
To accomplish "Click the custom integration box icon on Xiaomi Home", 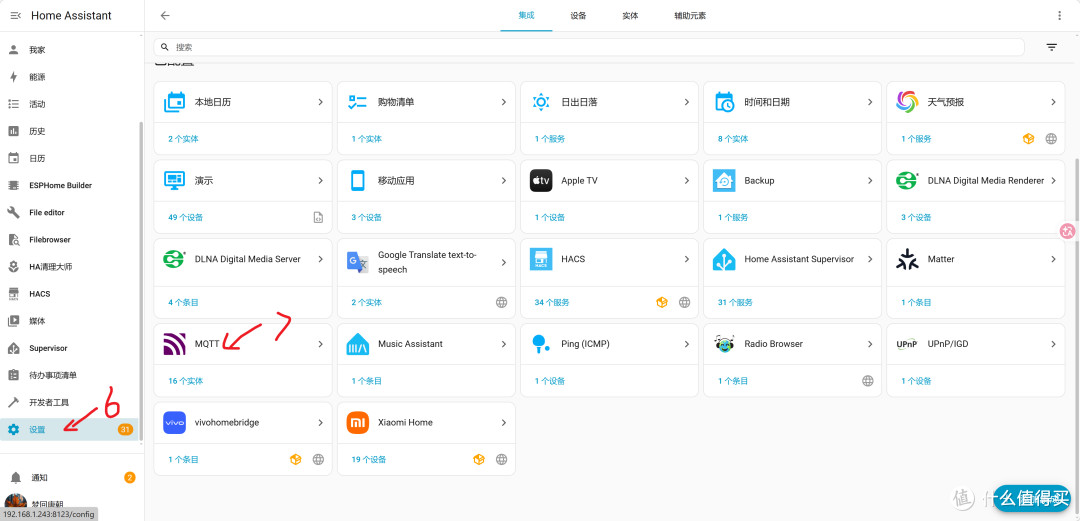I will point(479,459).
